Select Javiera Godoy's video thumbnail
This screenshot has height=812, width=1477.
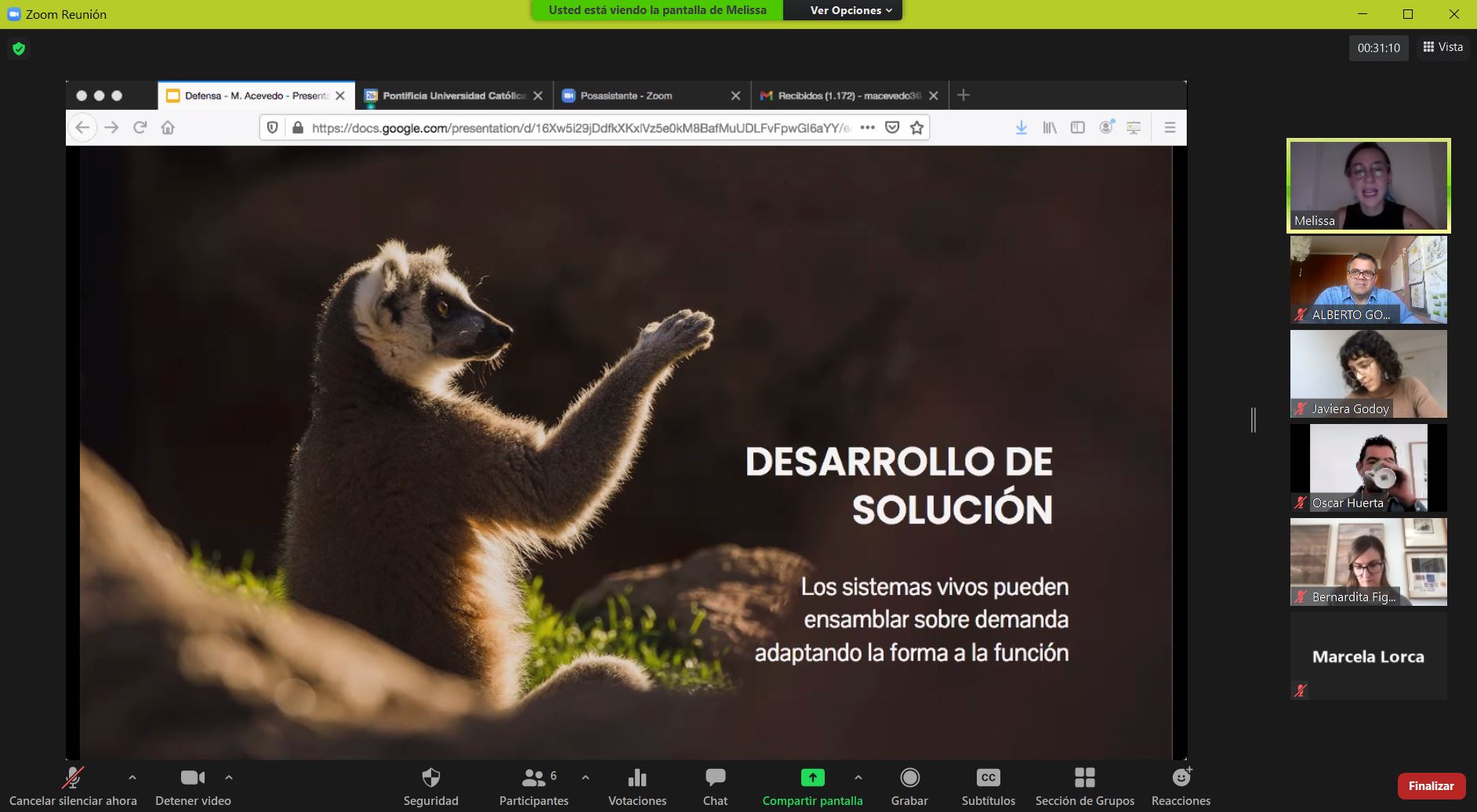point(1369,374)
